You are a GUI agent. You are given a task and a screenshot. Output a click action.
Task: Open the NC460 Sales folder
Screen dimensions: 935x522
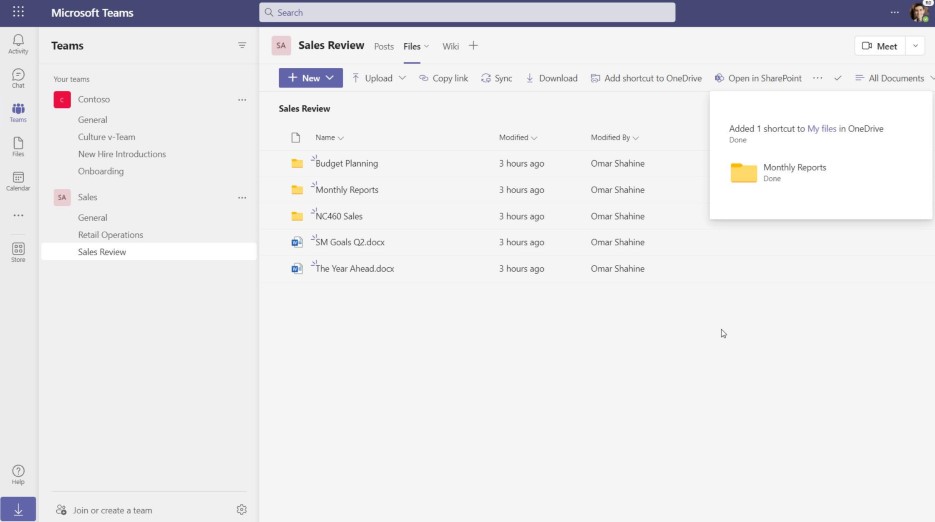tap(339, 216)
